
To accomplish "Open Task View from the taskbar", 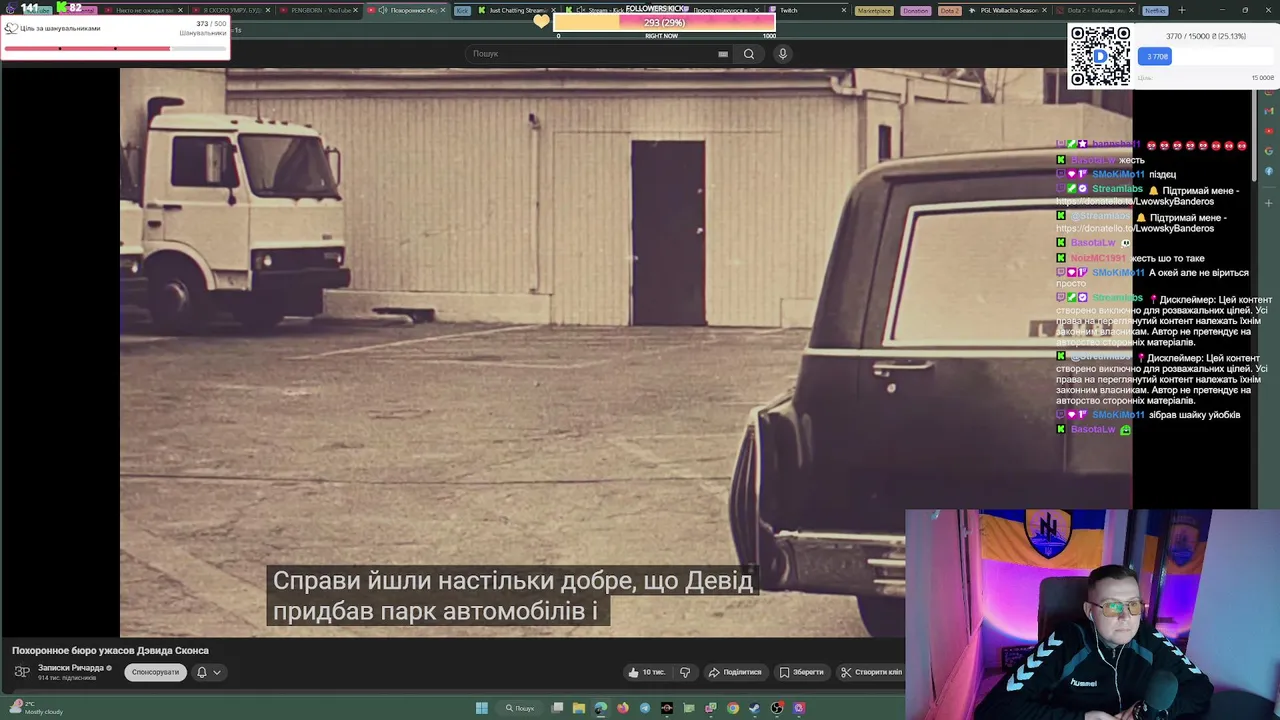I will click(x=557, y=708).
